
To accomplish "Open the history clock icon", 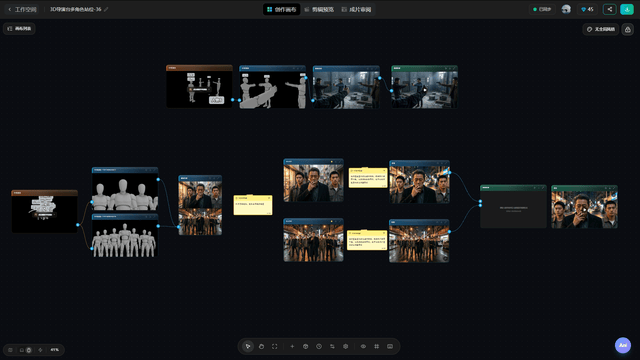I will [319, 347].
